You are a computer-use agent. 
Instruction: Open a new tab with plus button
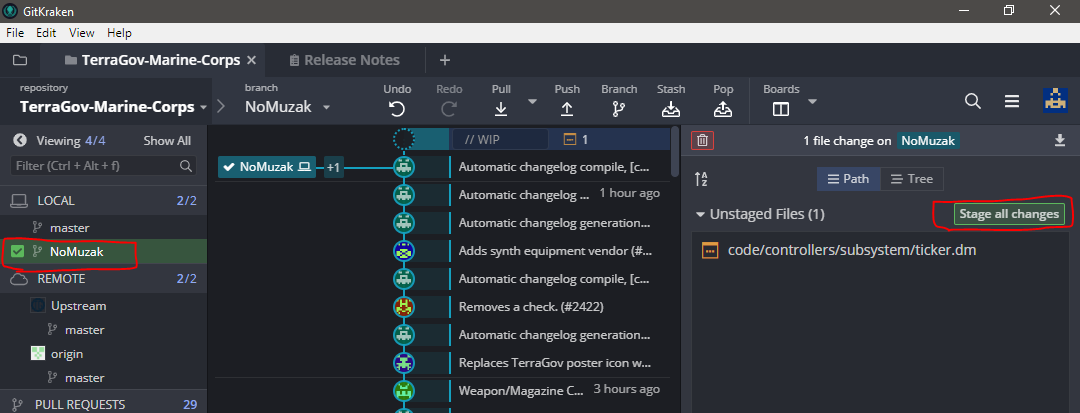[x=445, y=61]
